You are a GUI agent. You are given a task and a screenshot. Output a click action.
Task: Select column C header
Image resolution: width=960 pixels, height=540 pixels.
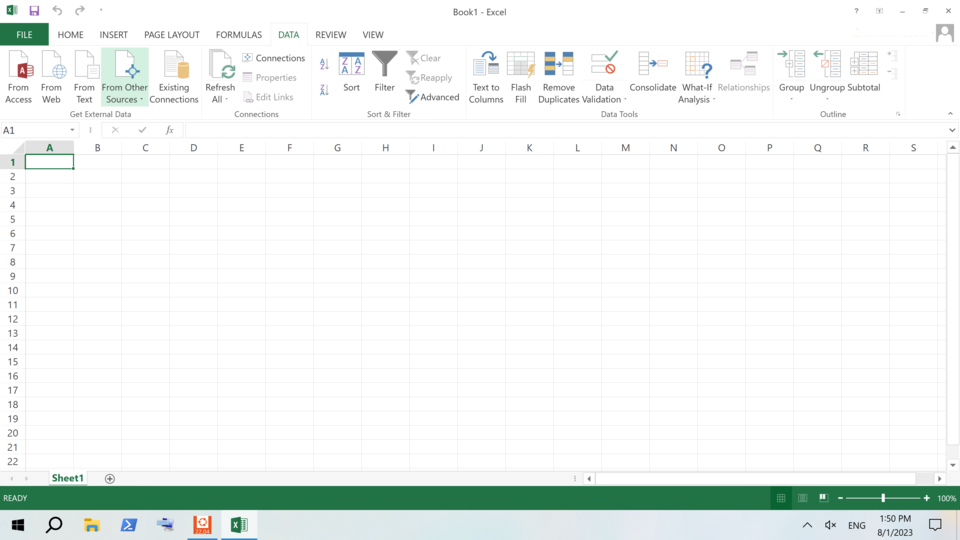pyautogui.click(x=145, y=148)
